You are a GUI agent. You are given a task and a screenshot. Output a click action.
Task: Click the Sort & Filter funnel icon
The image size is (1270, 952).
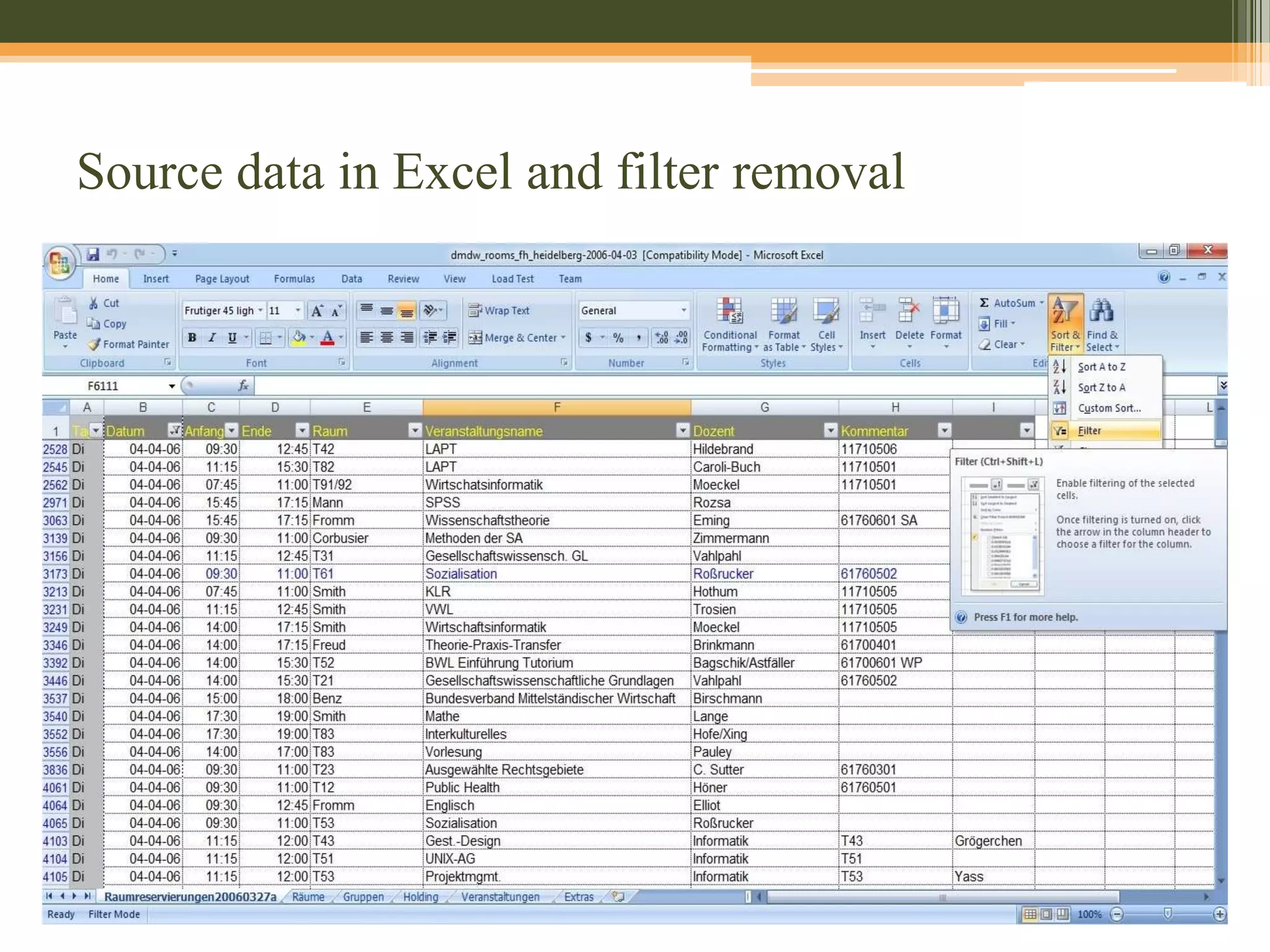(1065, 311)
